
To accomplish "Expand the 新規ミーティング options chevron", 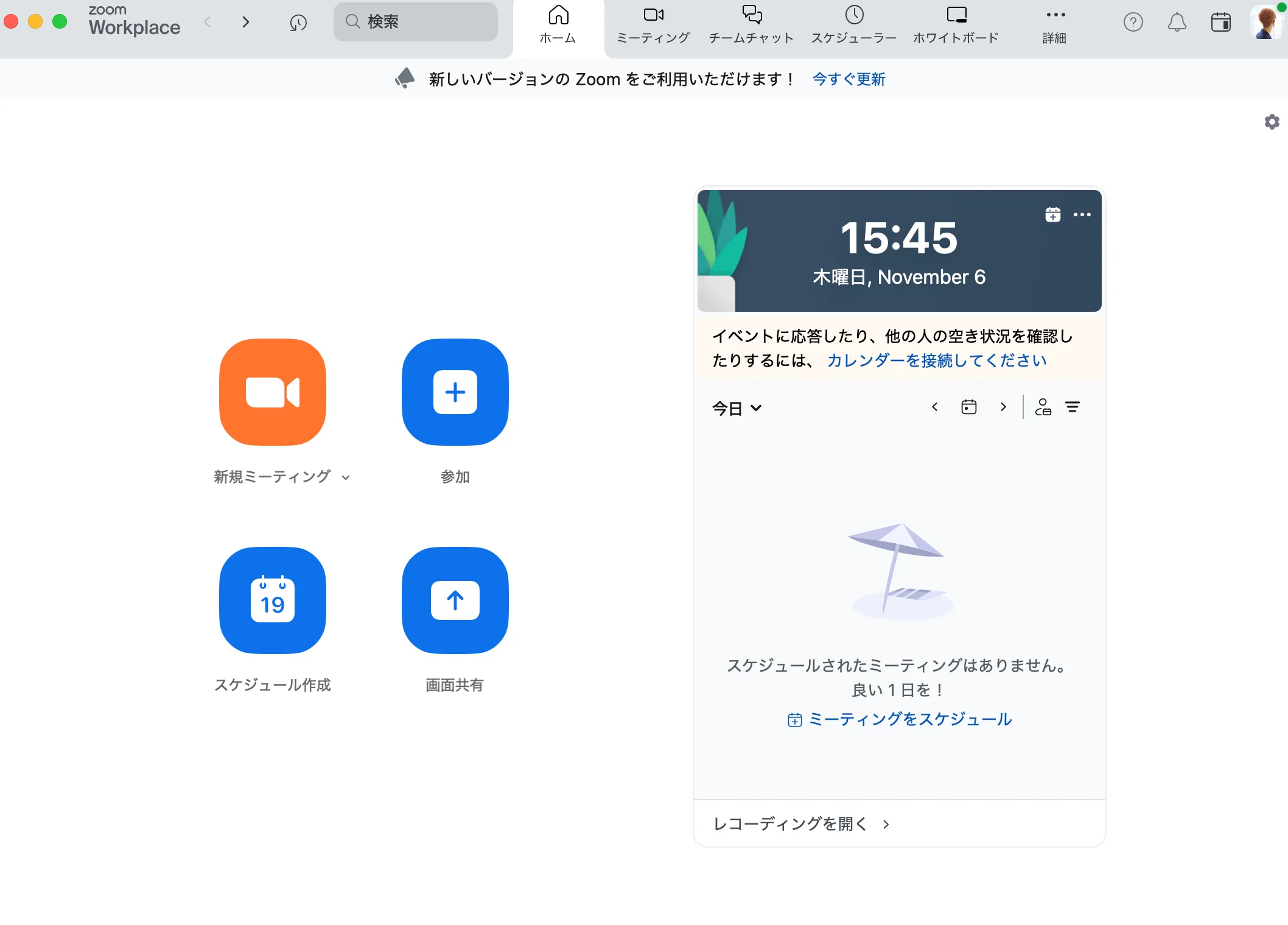I will (x=346, y=477).
